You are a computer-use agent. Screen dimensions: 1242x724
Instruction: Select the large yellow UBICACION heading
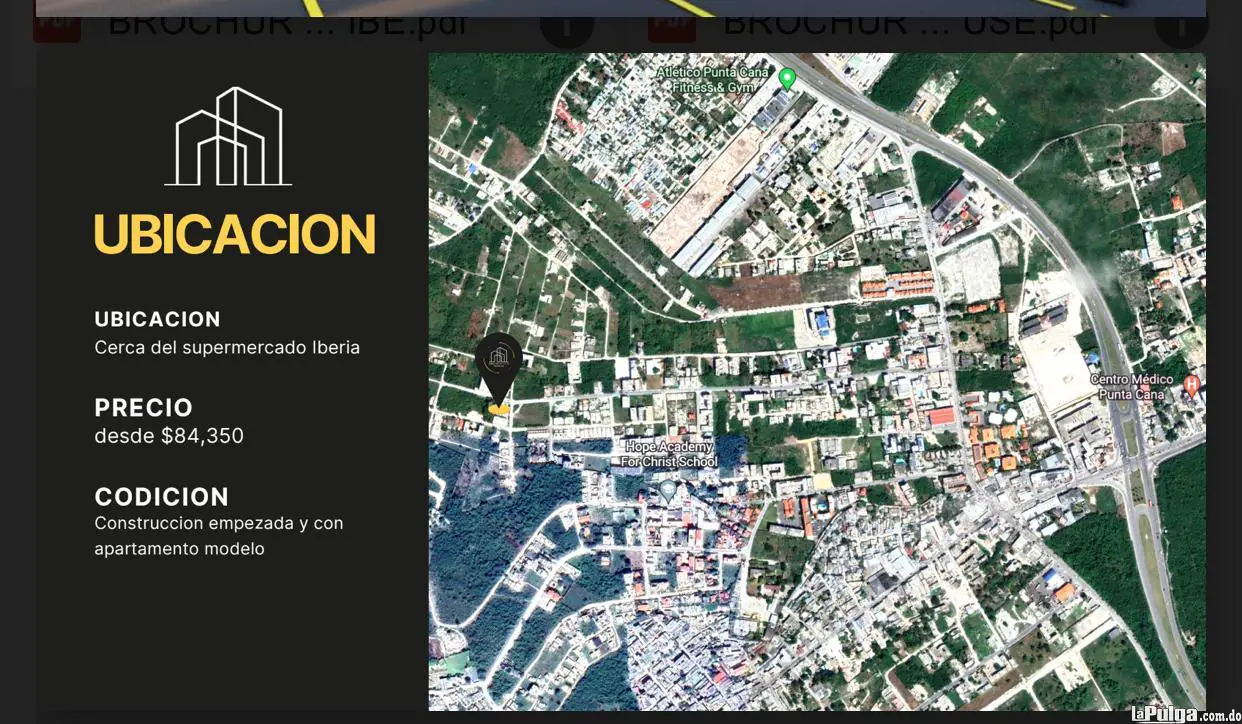(x=234, y=234)
